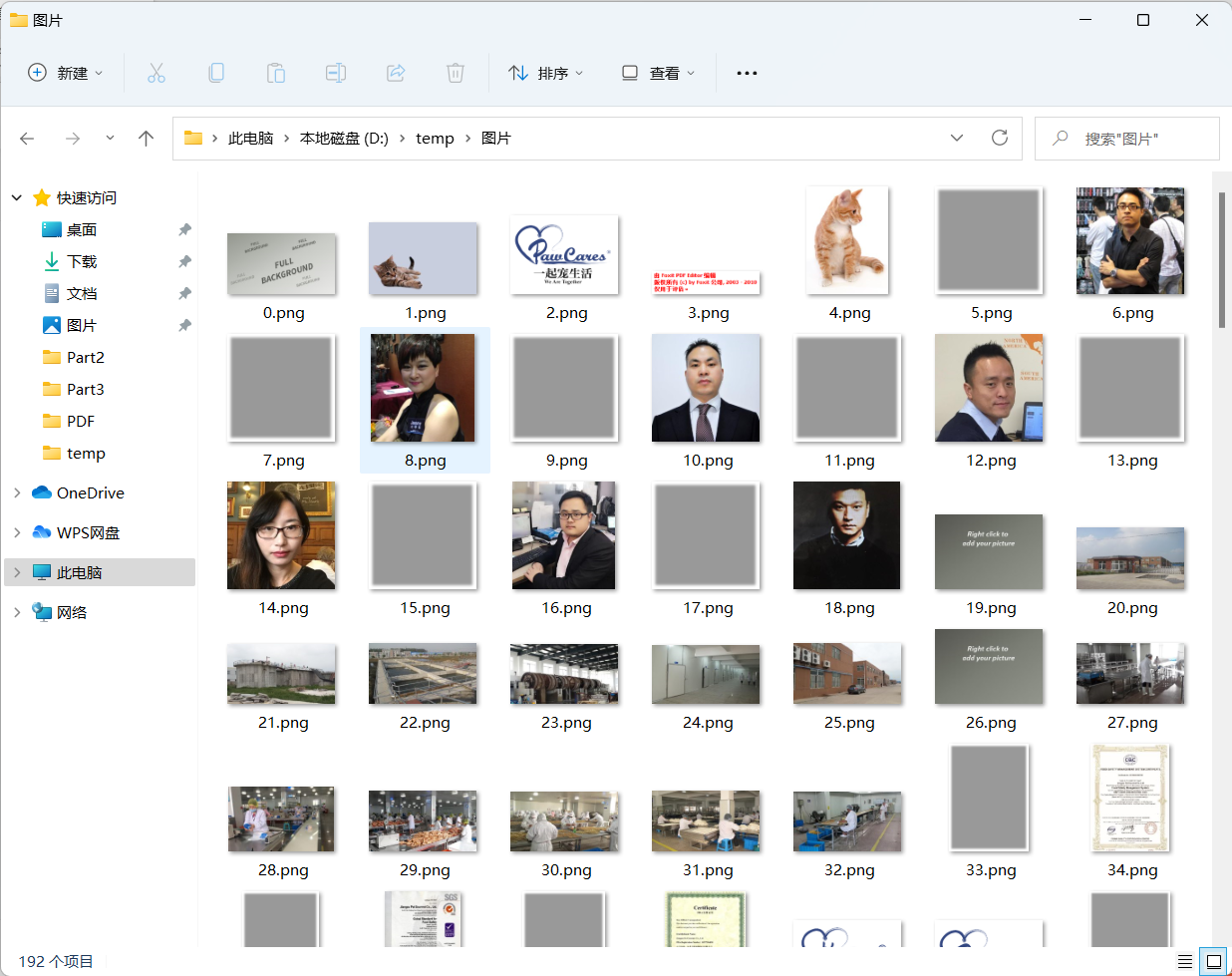Unpin 下载 using its pin toggle

(183, 261)
